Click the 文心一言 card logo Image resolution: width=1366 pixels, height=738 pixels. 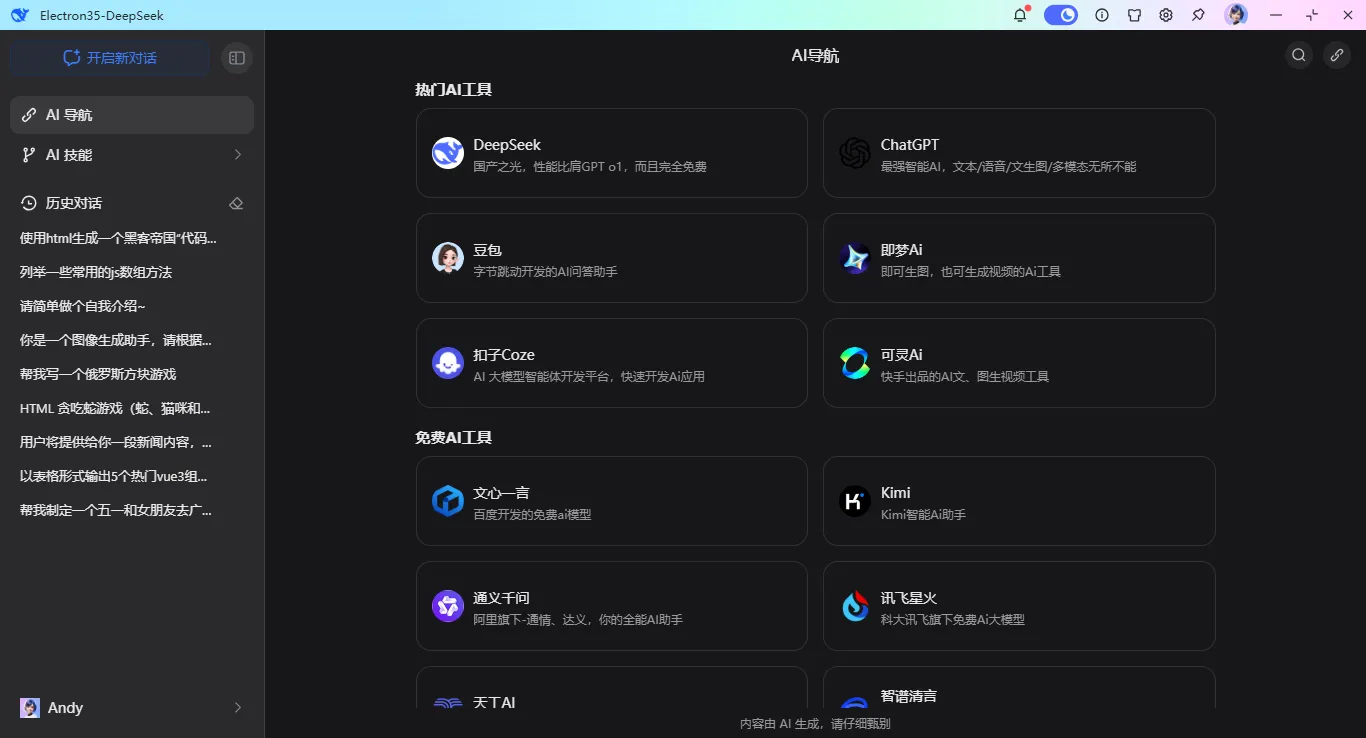(x=448, y=501)
